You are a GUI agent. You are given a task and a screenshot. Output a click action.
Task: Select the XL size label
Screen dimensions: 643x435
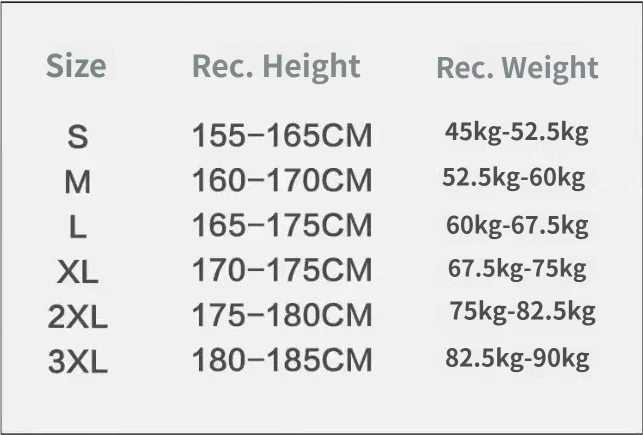click(x=78, y=272)
